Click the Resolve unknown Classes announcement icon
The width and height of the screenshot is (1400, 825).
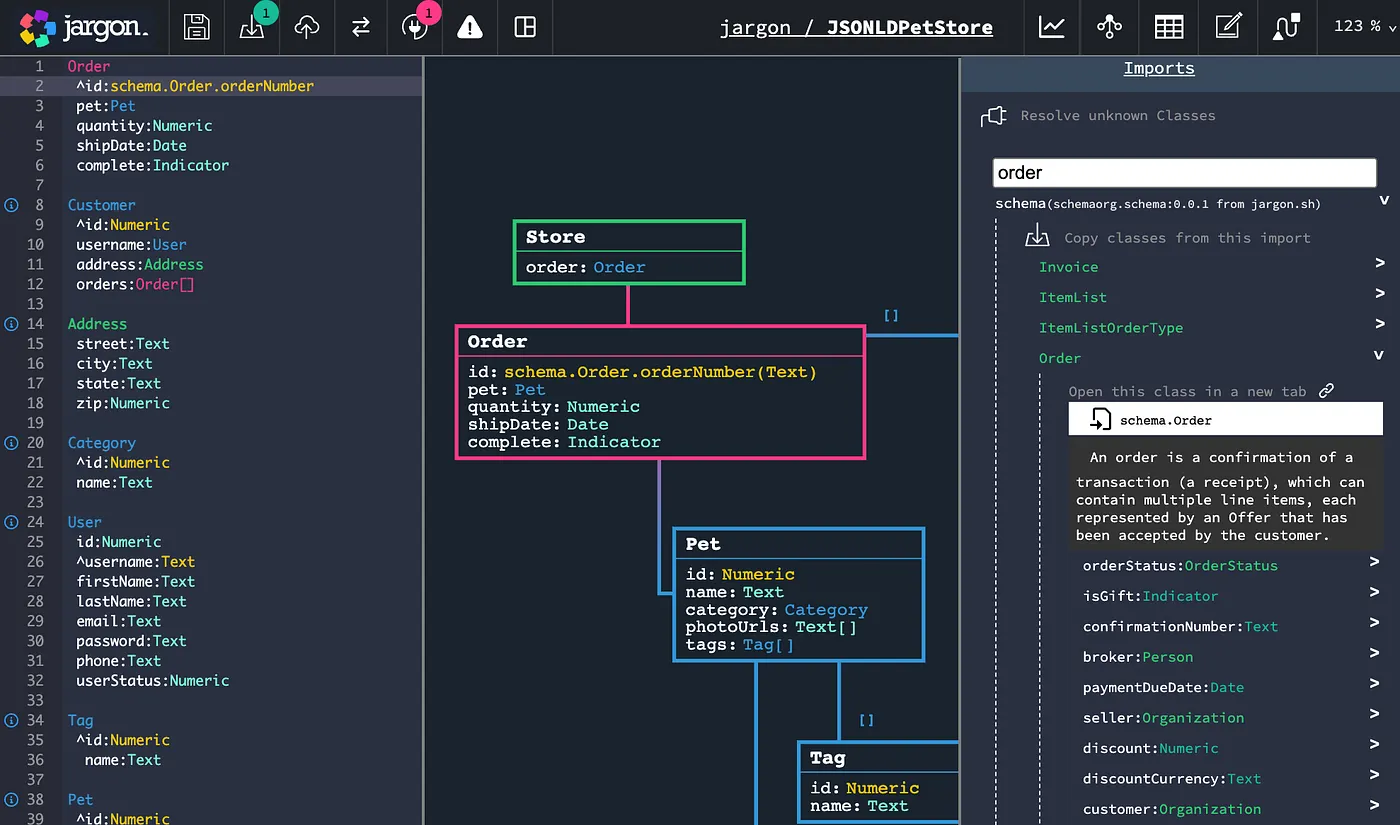(x=993, y=115)
